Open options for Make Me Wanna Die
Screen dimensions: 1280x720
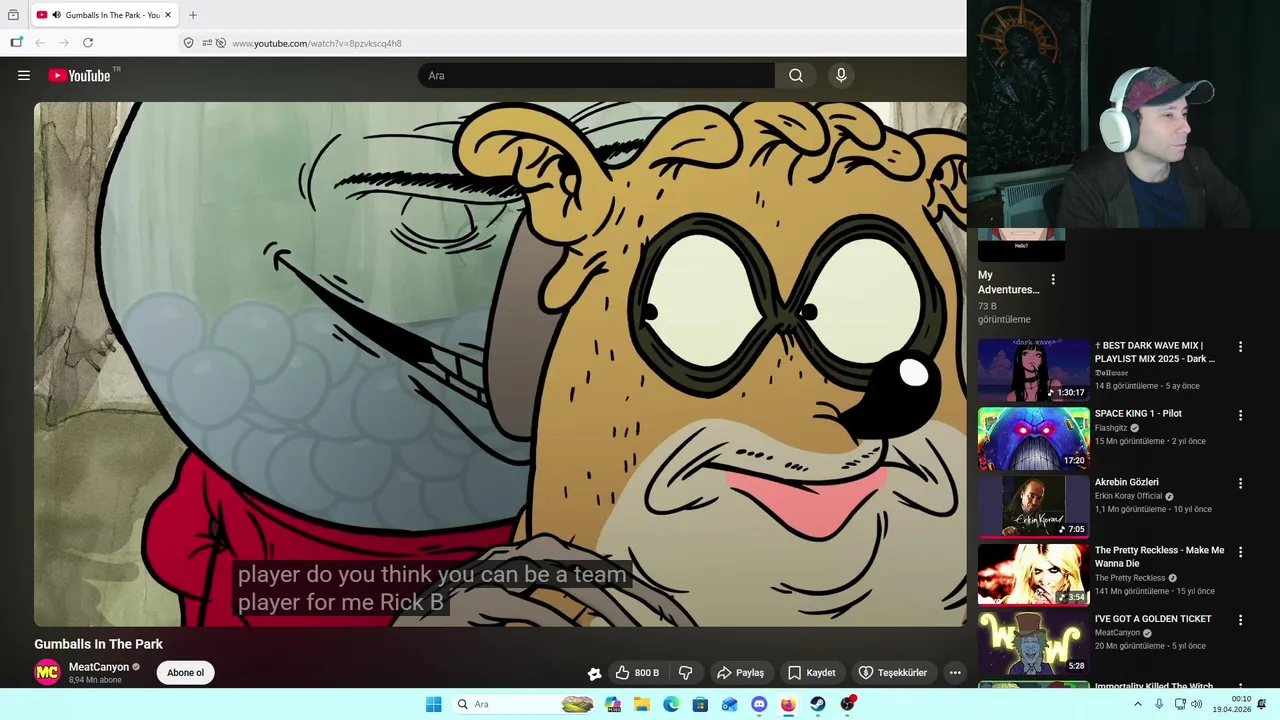(x=1241, y=552)
